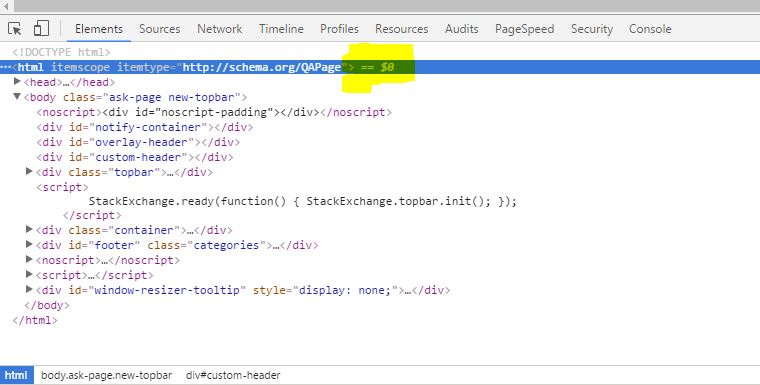Open the Resources tab
The image size is (760, 385).
click(401, 29)
